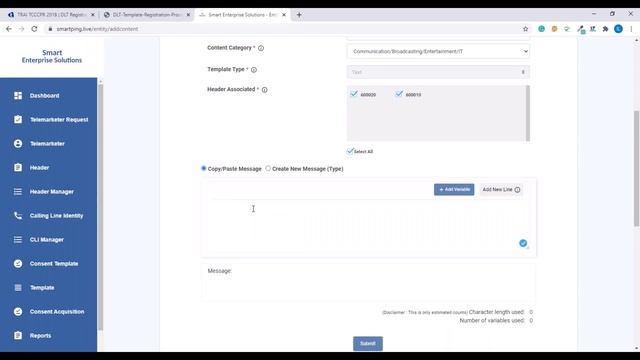Uncheck header 600020 checkbox
The image size is (640, 360).
pyautogui.click(x=354, y=94)
